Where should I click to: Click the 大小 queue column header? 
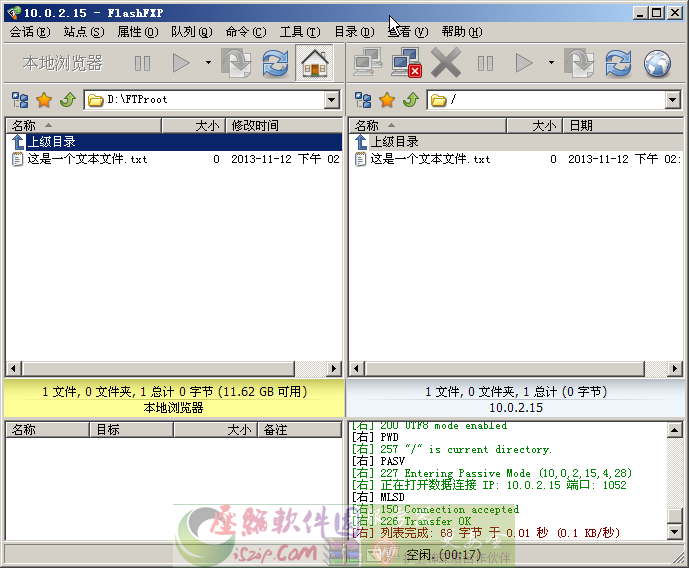point(215,430)
